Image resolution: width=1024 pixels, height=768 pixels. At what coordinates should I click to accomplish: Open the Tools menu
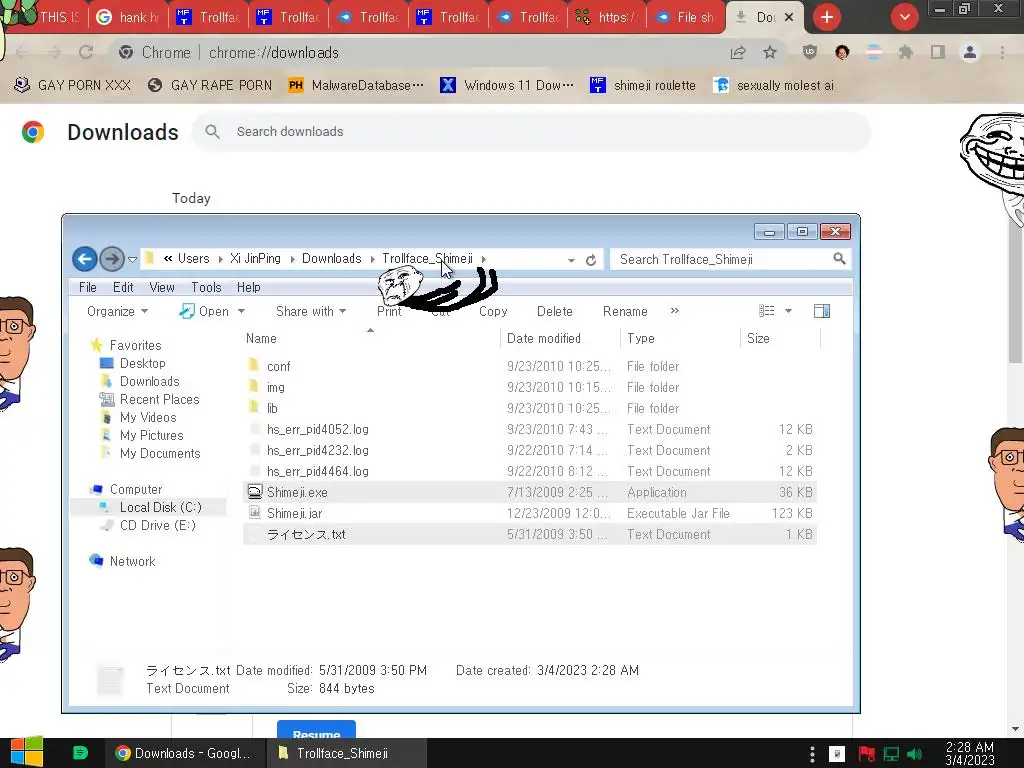206,287
